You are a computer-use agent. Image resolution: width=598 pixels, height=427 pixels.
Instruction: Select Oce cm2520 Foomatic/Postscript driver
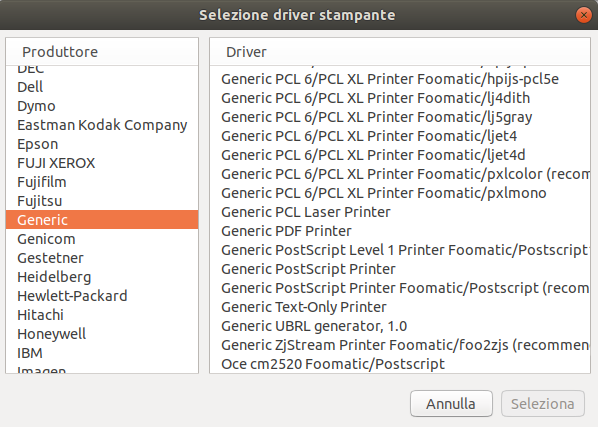400,364
